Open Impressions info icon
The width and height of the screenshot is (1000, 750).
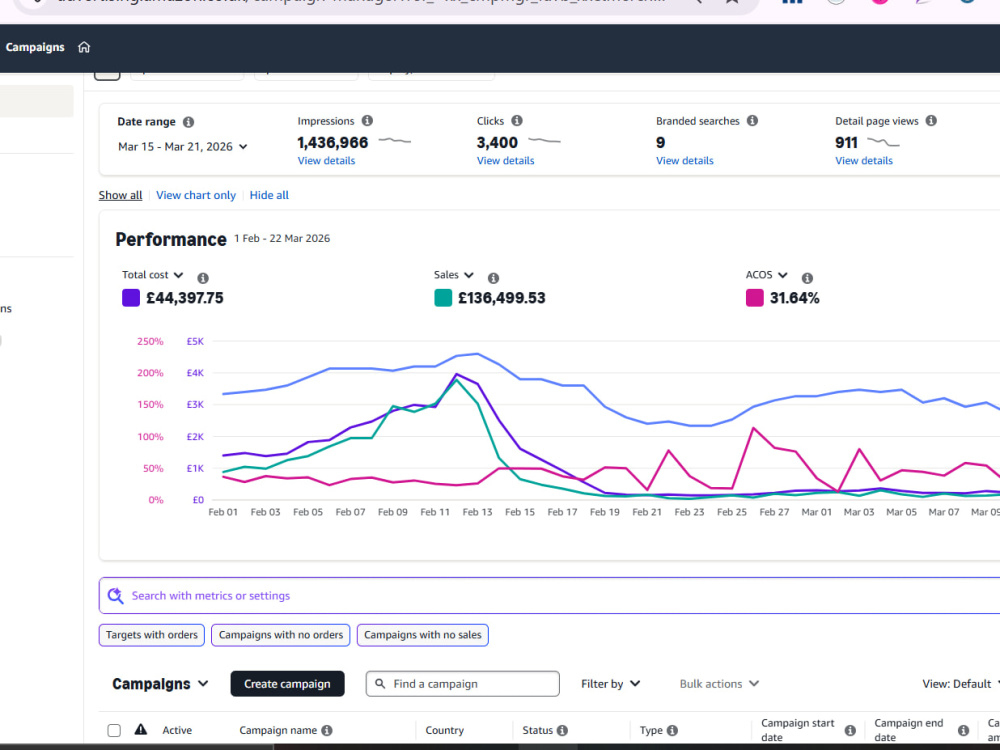tap(367, 121)
